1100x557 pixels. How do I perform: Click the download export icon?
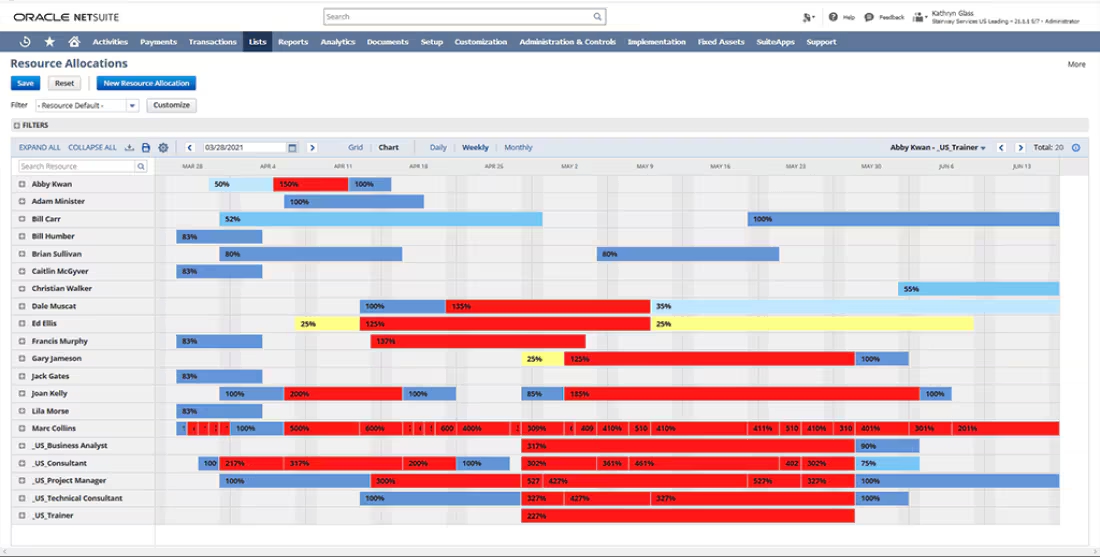coord(129,147)
